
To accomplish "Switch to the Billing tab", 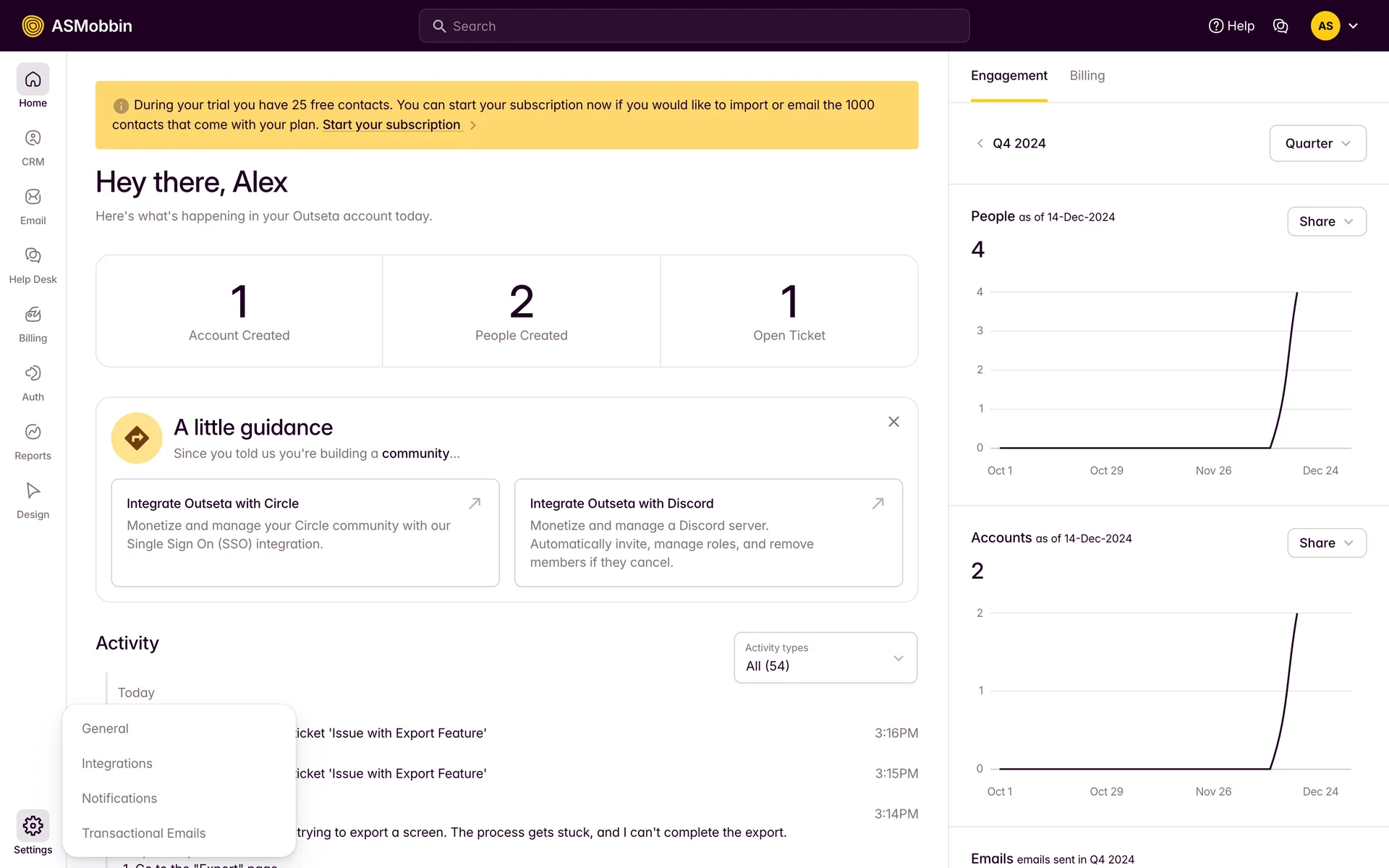I will 1087,76.
